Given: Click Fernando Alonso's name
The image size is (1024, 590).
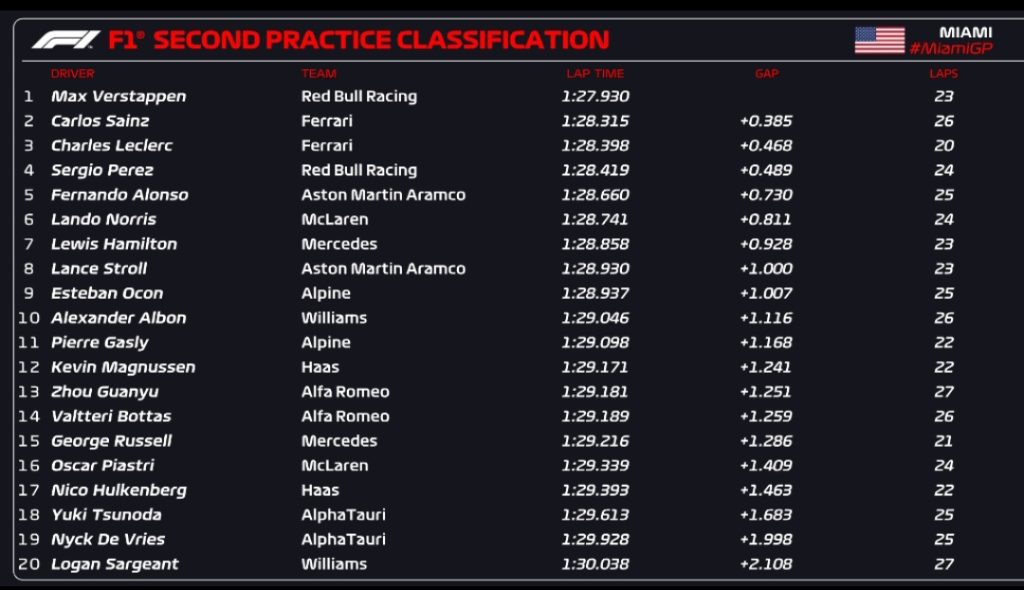Looking at the screenshot, I should [119, 195].
